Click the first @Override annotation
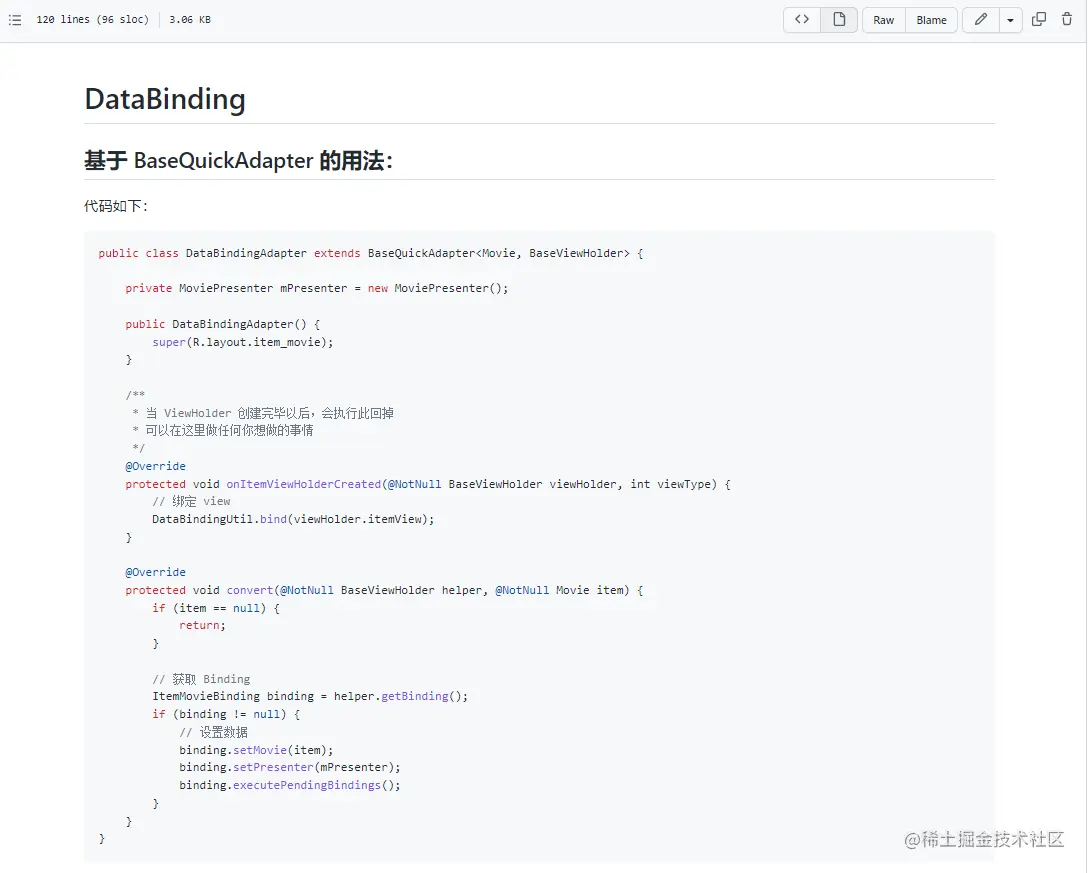This screenshot has width=1088, height=873. tap(155, 466)
